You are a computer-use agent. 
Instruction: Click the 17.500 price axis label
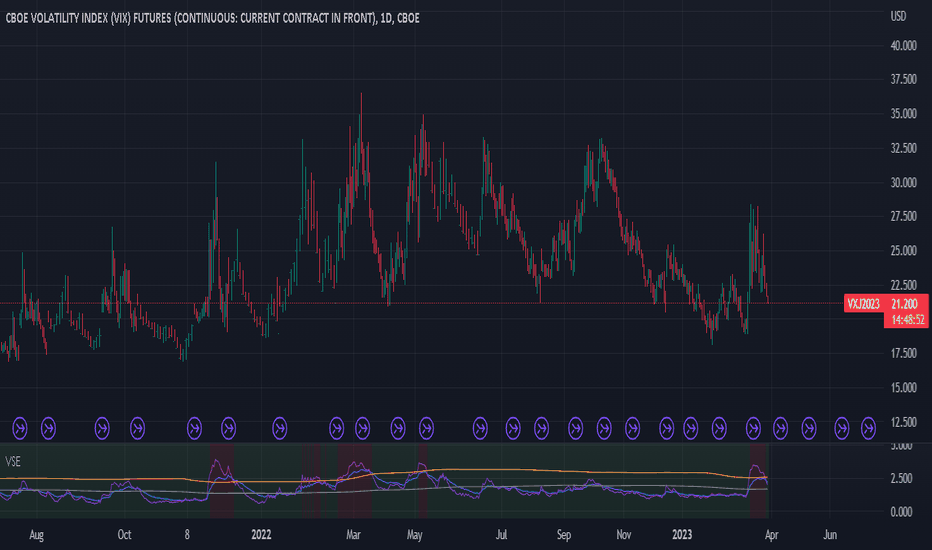click(903, 353)
